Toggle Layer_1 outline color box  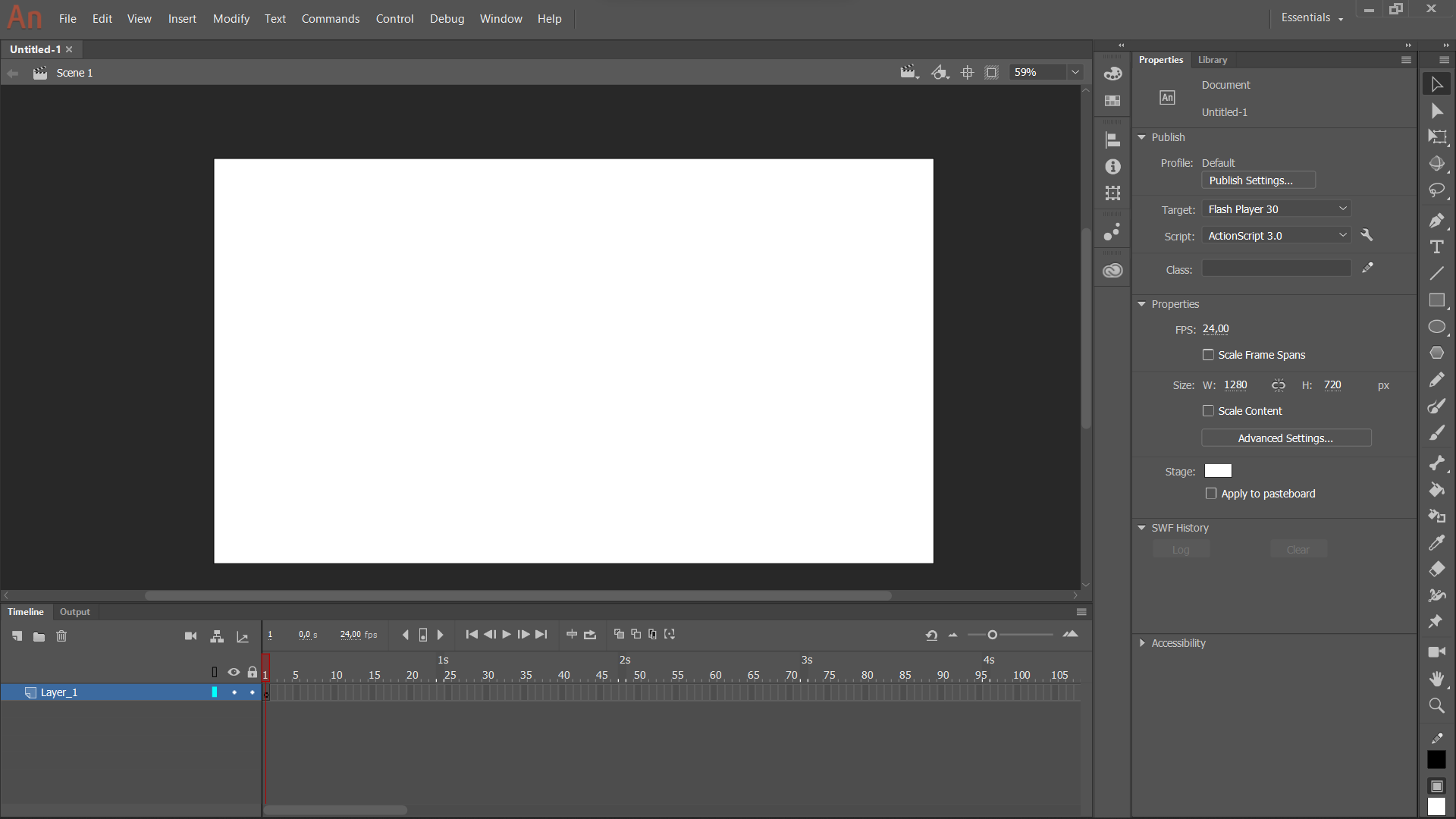215,692
